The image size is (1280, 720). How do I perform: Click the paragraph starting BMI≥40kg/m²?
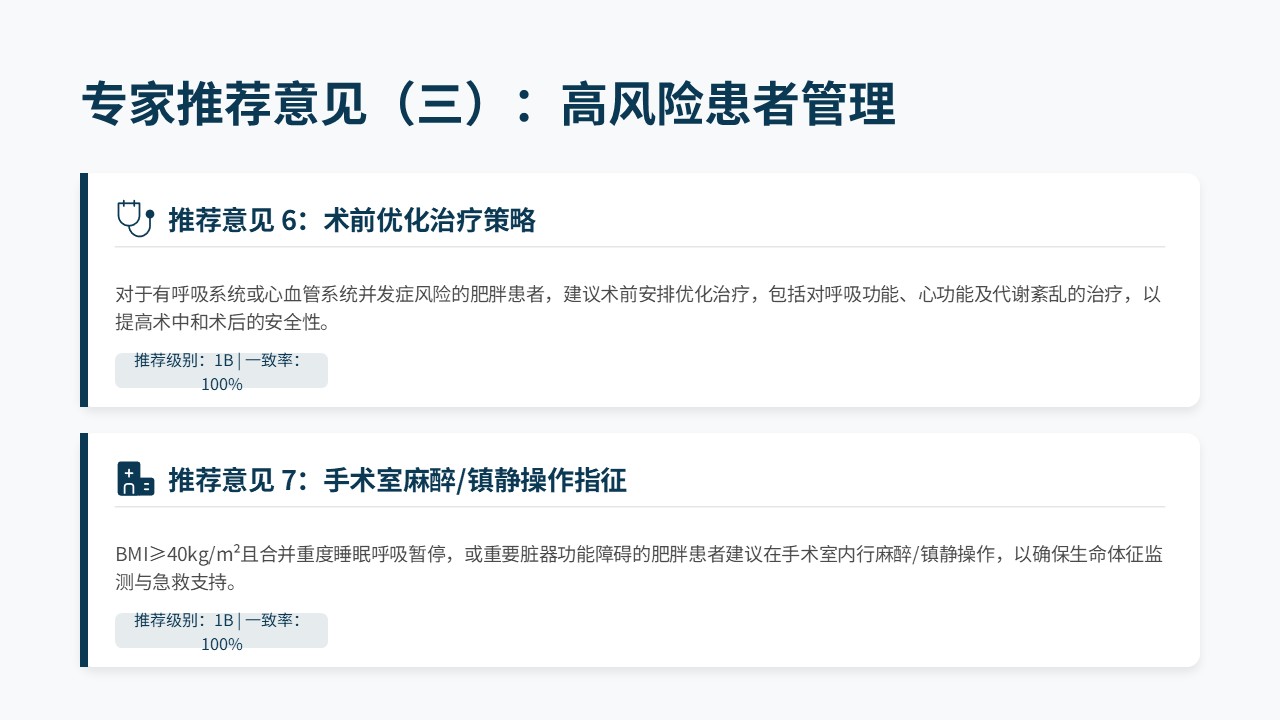pyautogui.click(x=638, y=555)
